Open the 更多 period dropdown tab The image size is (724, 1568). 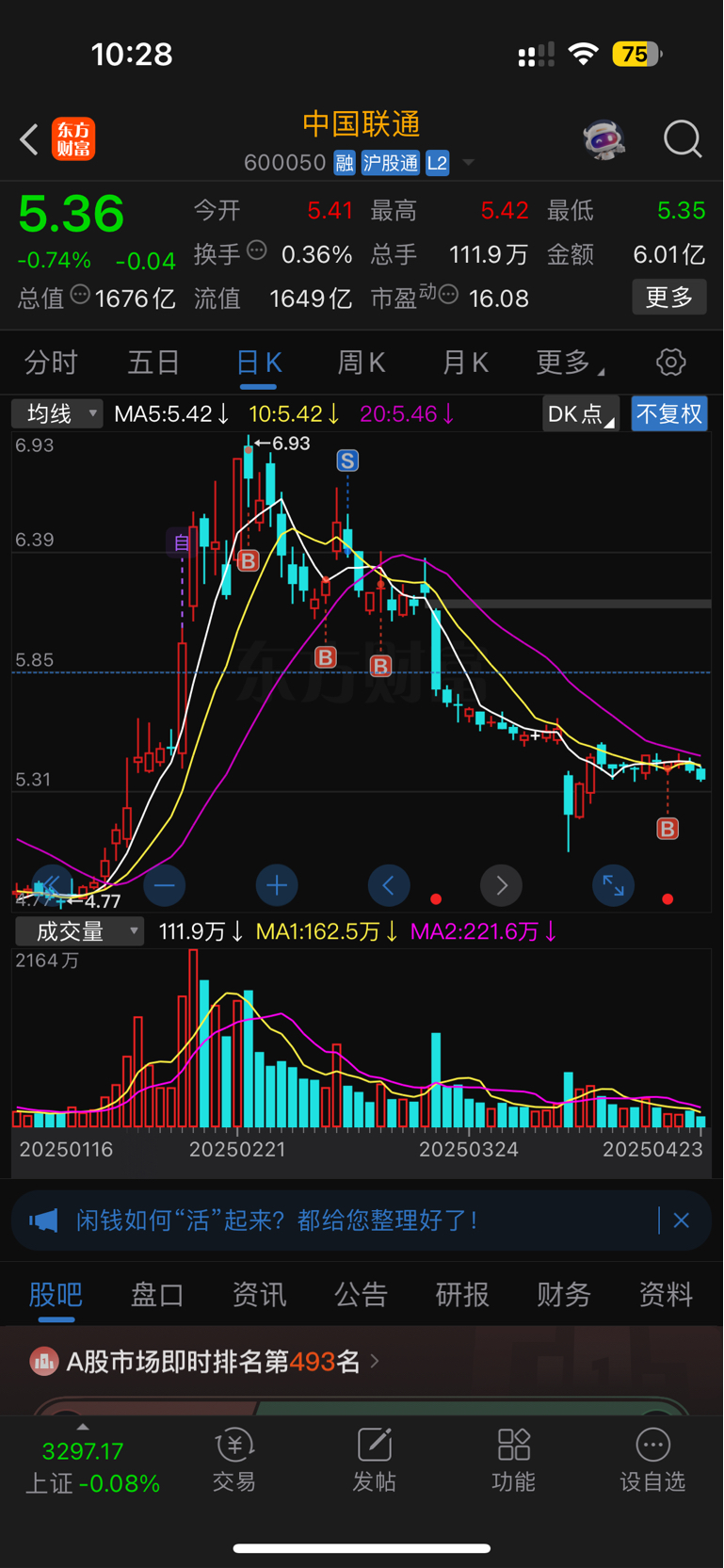(x=569, y=363)
